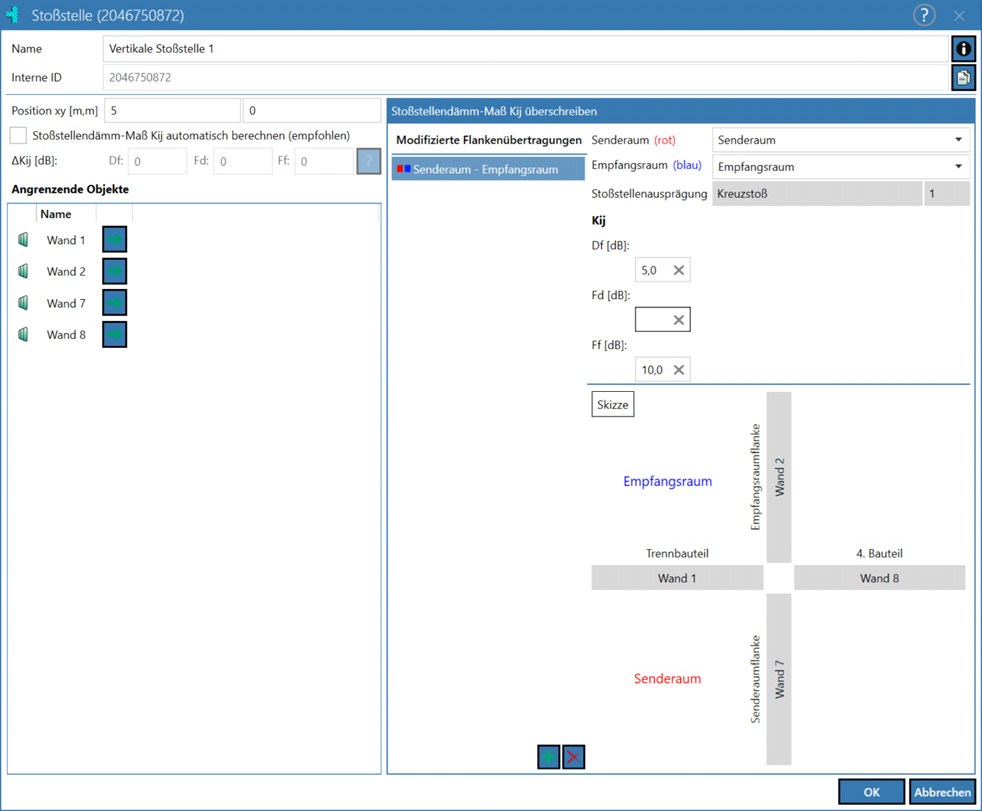The height and width of the screenshot is (811, 982).
Task: Select the Wand 2 row text
Action: click(66, 271)
